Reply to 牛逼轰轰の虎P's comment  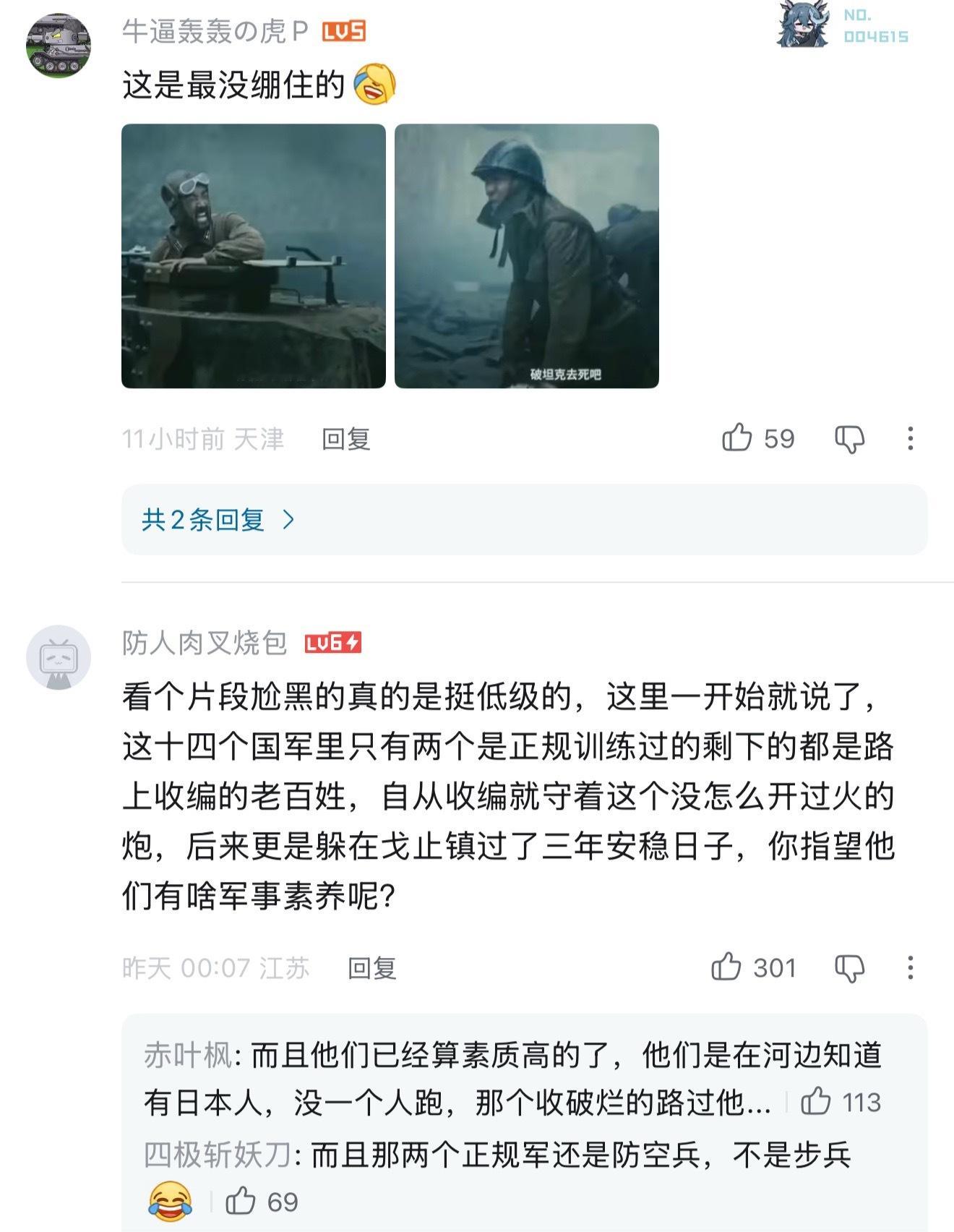345,439
